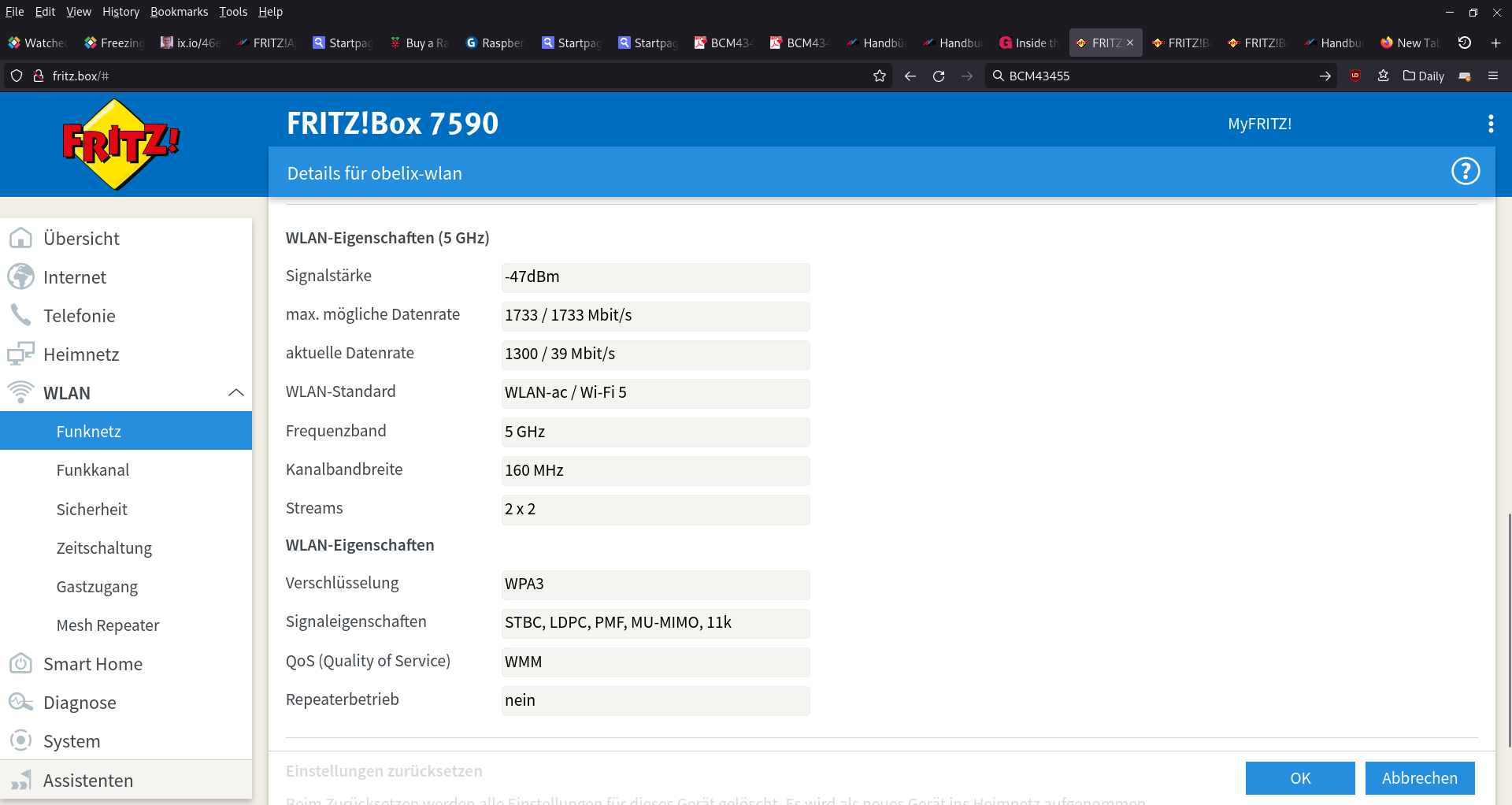This screenshot has width=1512, height=805.
Task: Click the FRITZ! logo
Action: point(120,144)
